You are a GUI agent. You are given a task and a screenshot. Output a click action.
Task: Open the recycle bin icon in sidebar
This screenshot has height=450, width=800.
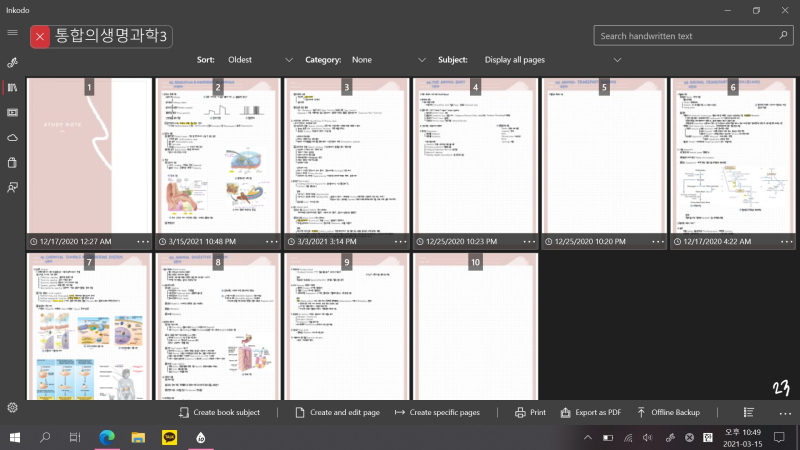click(12, 163)
